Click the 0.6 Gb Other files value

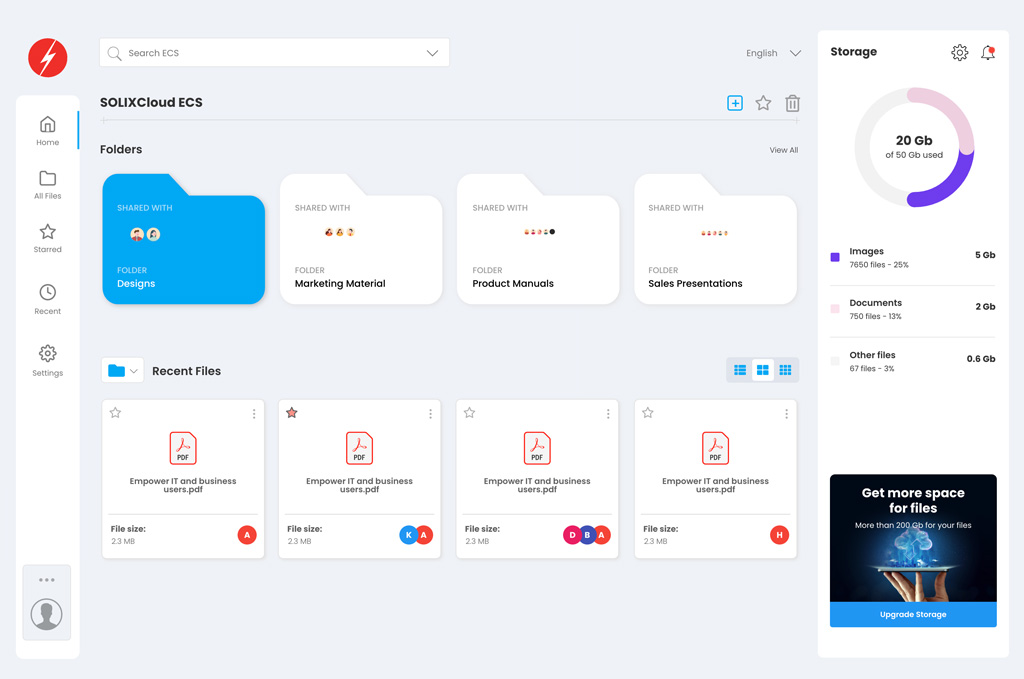pyautogui.click(x=981, y=359)
